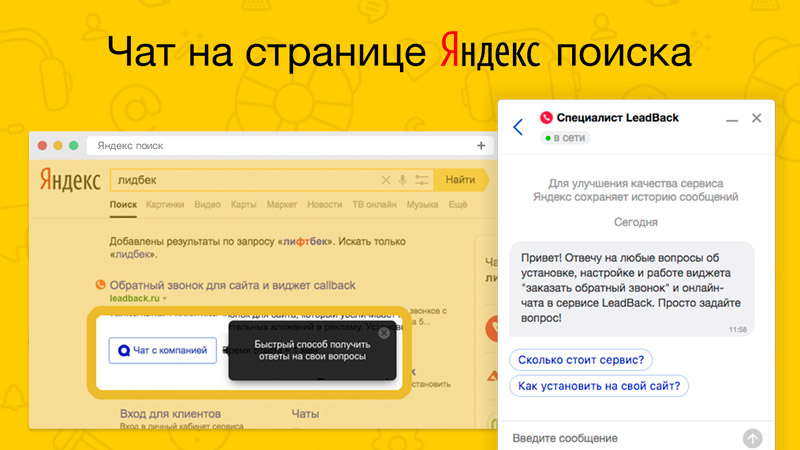Click the 'Найти' search button

(x=460, y=180)
